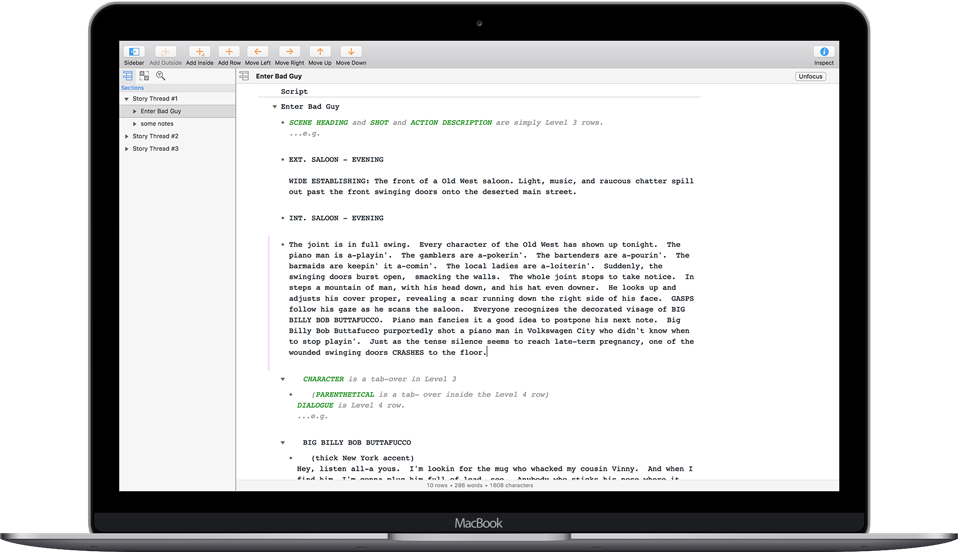Viewport: 958px width, 552px height.
Task: Select "Enter Bad Guy" in the sidebar
Action: [x=161, y=111]
